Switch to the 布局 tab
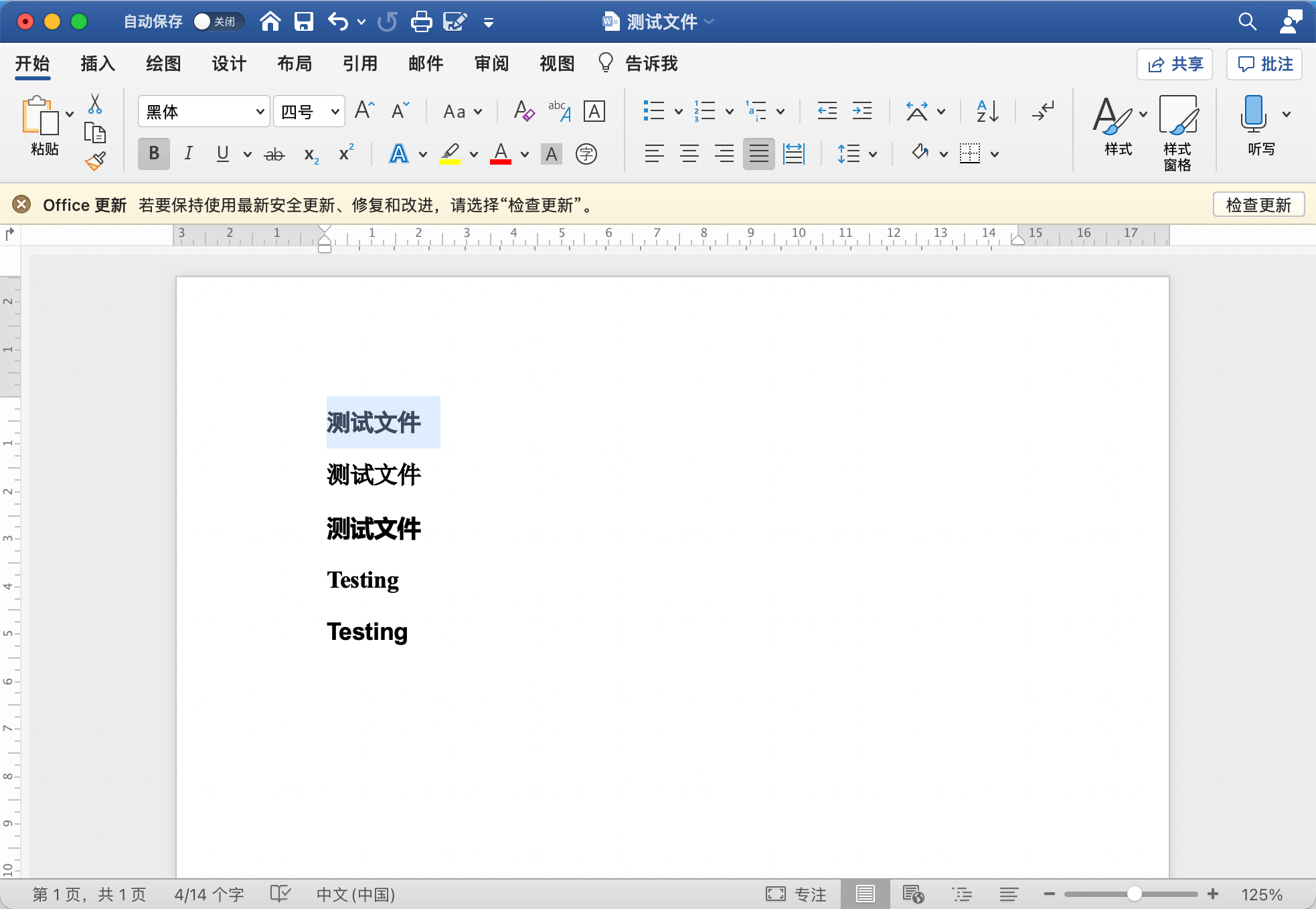1316x909 pixels. [x=295, y=64]
